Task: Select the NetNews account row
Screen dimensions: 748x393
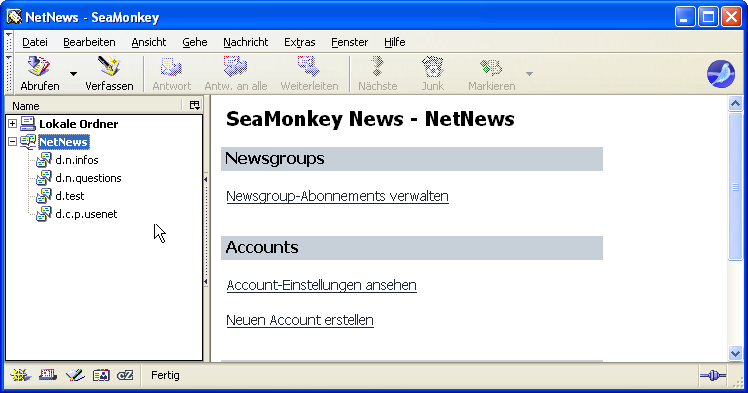Action: pos(63,142)
